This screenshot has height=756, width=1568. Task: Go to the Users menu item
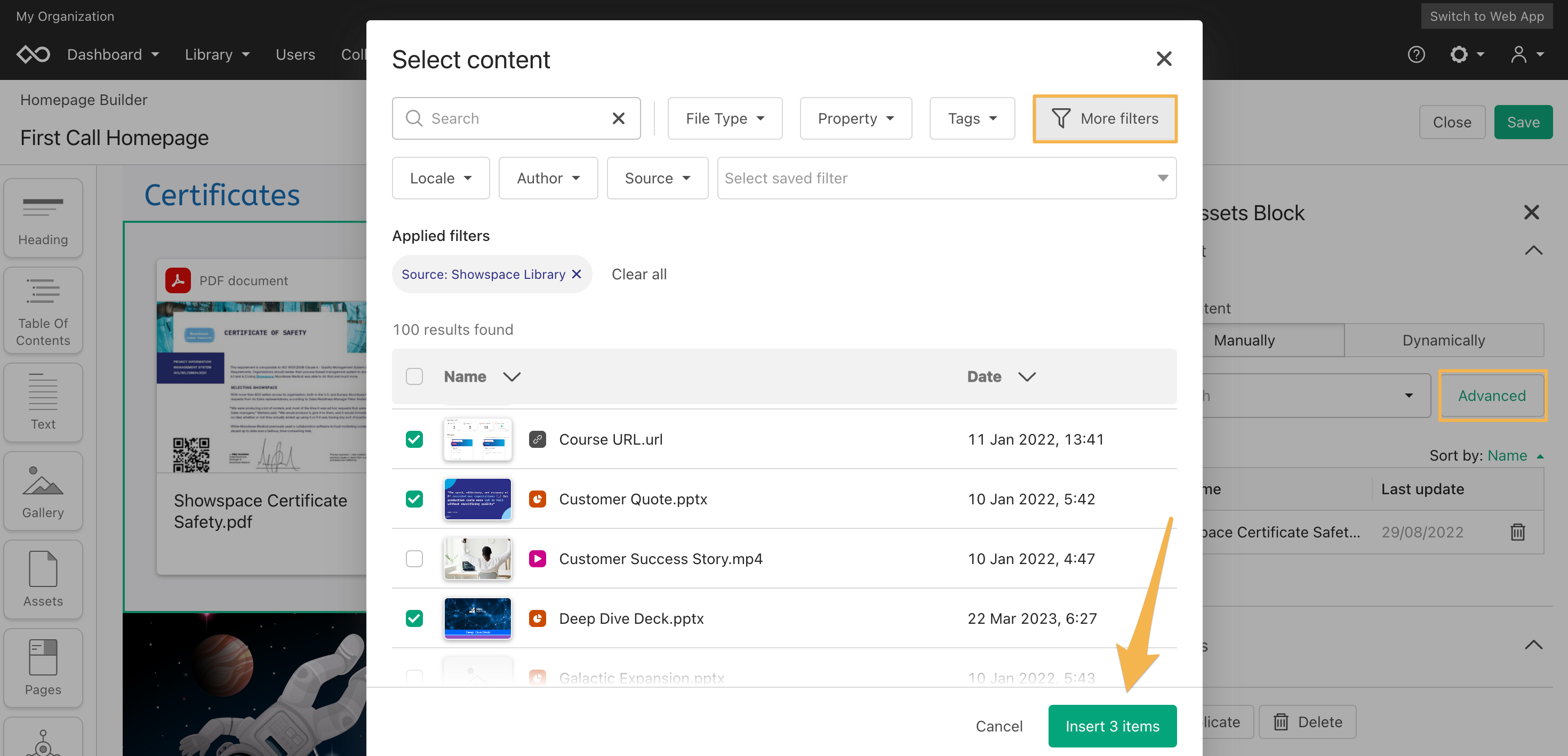(x=295, y=54)
